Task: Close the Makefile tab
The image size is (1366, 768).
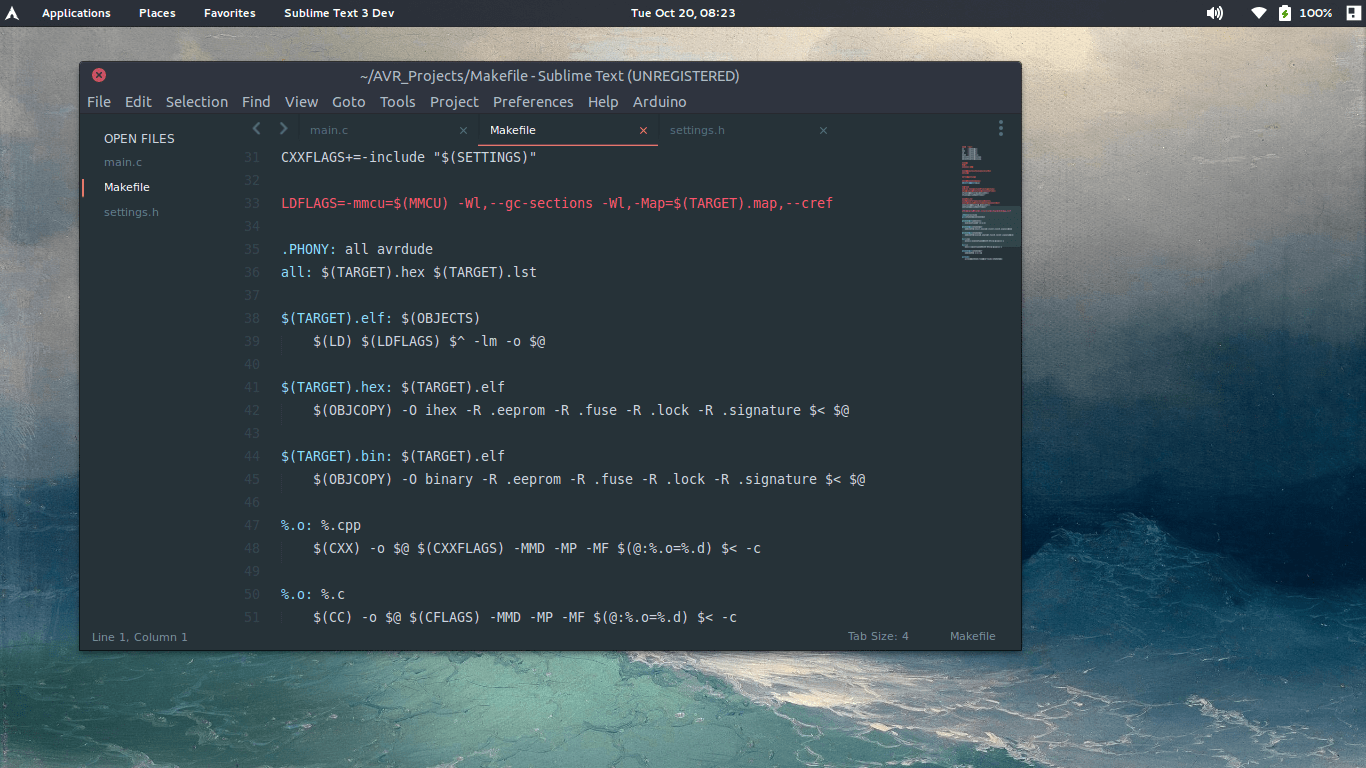Action: [643, 130]
